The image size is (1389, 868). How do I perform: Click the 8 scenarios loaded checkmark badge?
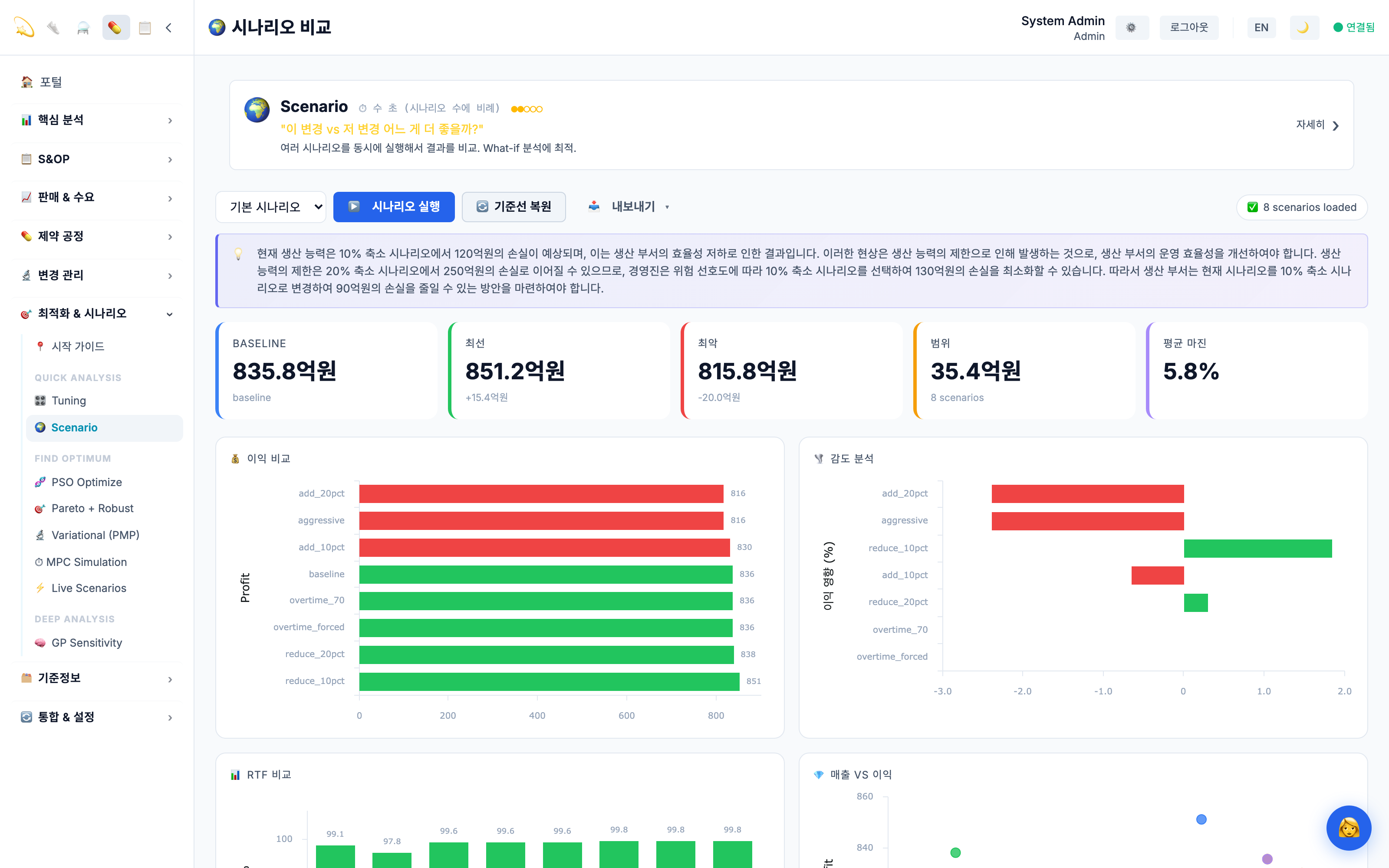(x=1302, y=207)
